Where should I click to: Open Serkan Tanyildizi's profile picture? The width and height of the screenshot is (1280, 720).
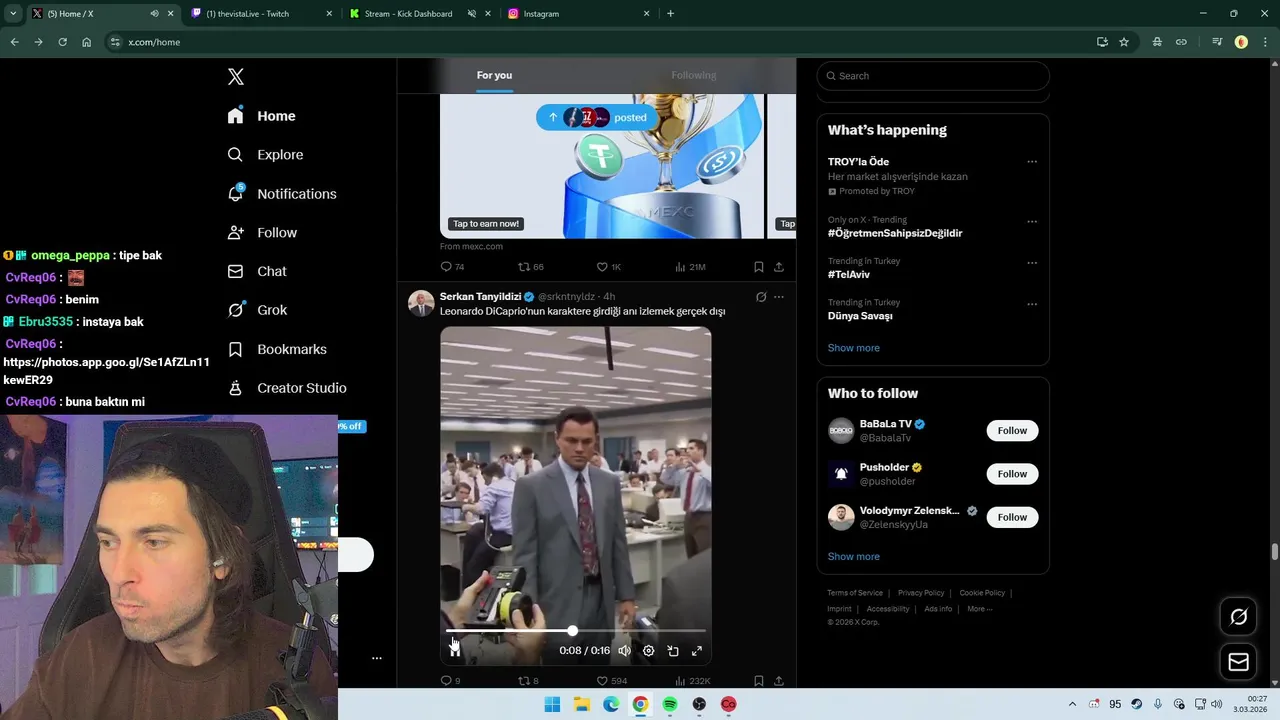421,304
